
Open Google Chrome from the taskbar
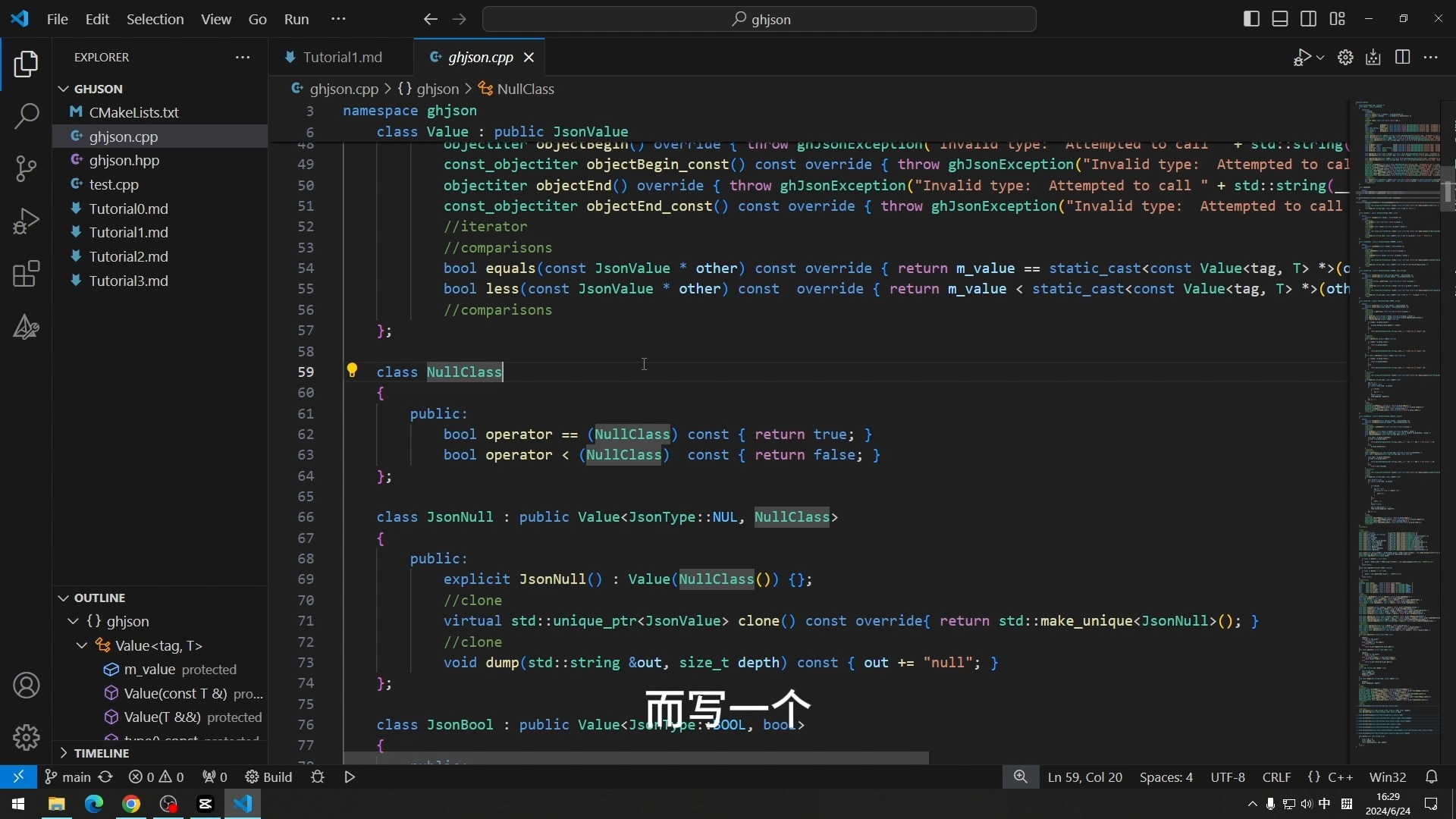tap(131, 804)
